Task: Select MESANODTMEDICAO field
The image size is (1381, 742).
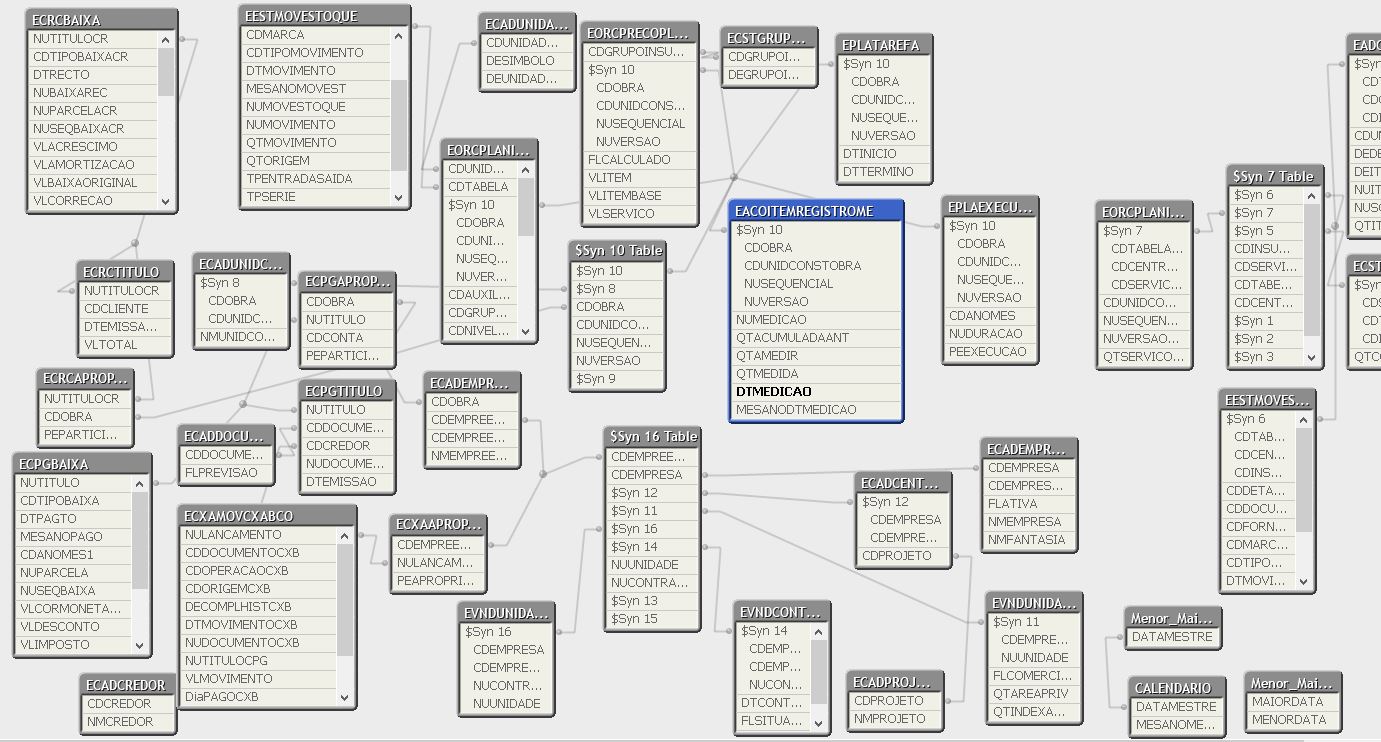Action: point(816,410)
